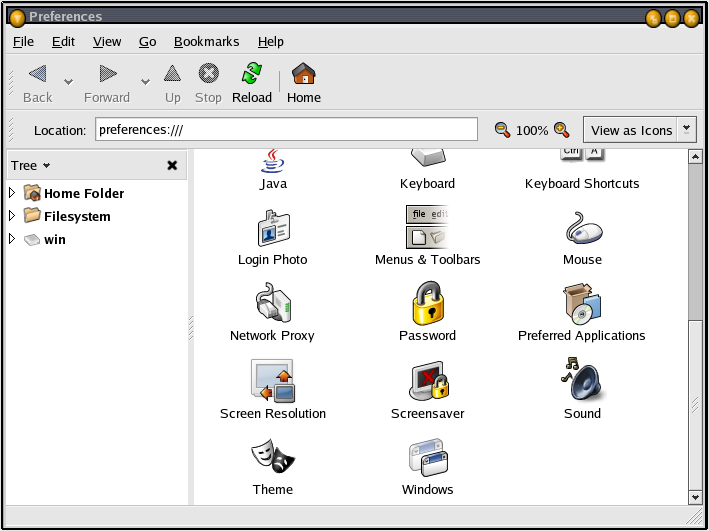Open the Screen Resolution icon

click(273, 380)
